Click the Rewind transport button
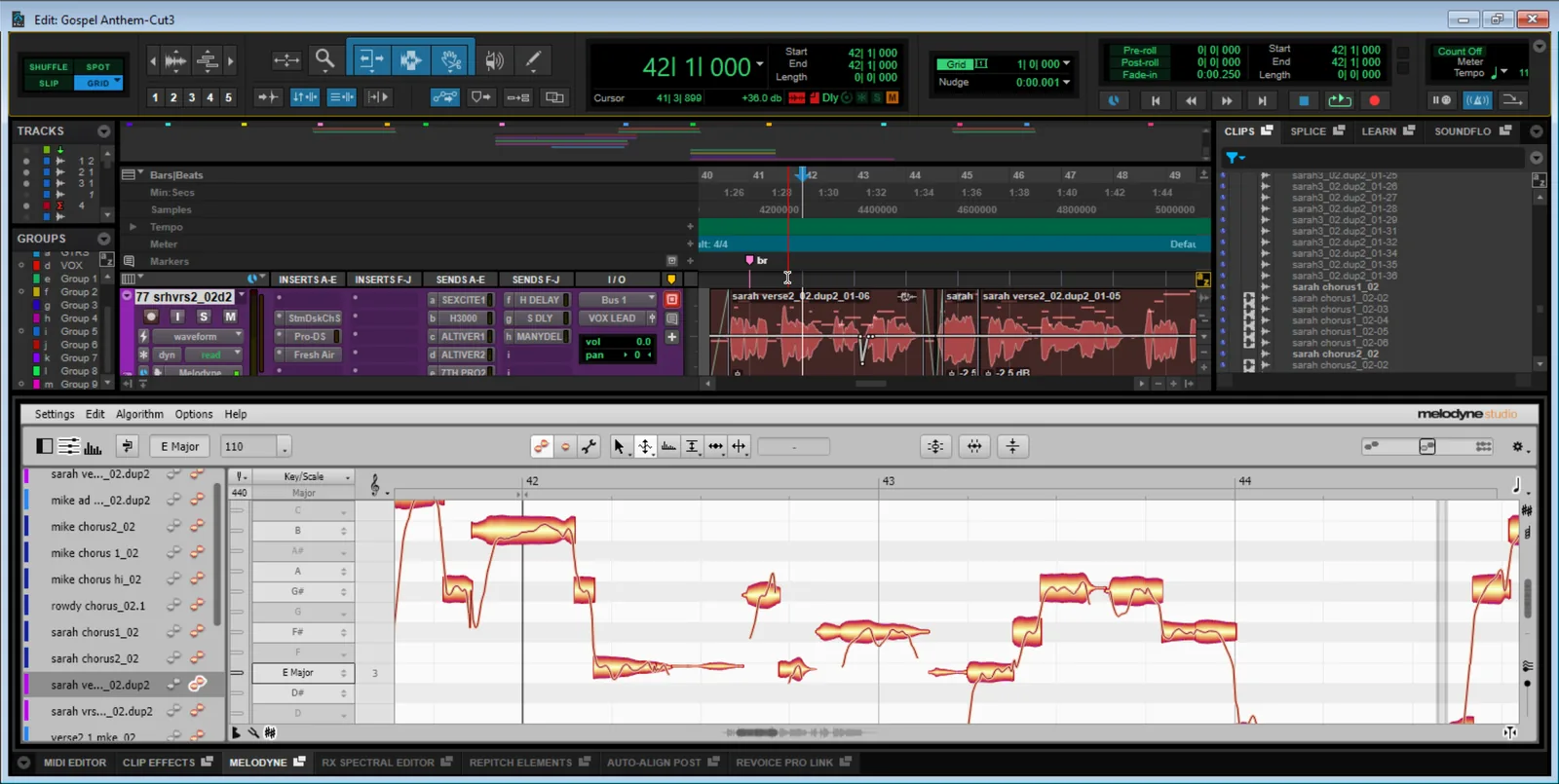 click(1191, 100)
